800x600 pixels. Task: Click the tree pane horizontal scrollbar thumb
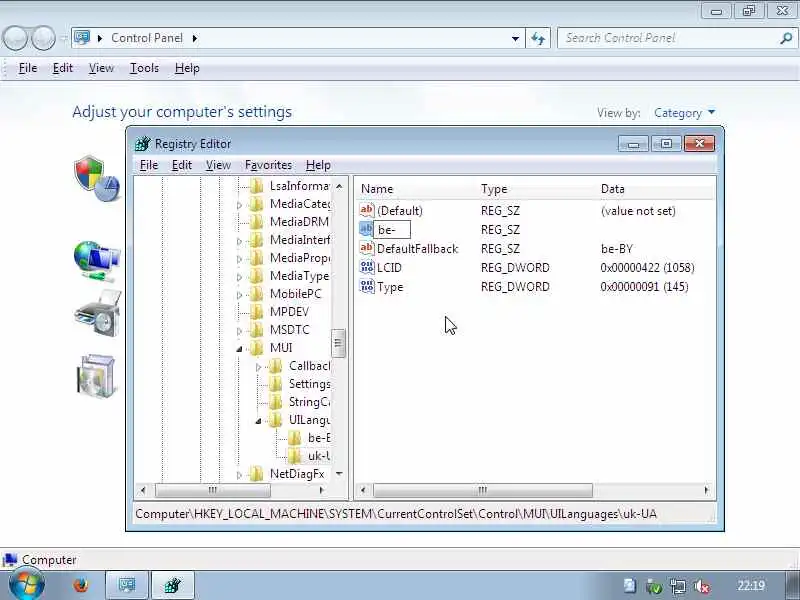click(x=213, y=491)
